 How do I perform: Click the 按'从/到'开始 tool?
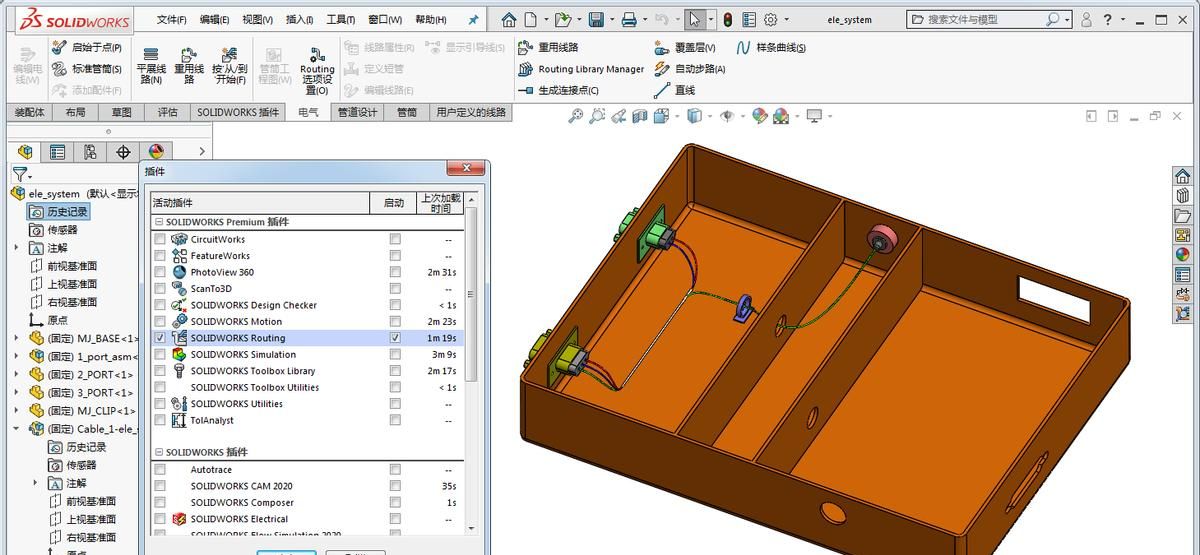(229, 66)
